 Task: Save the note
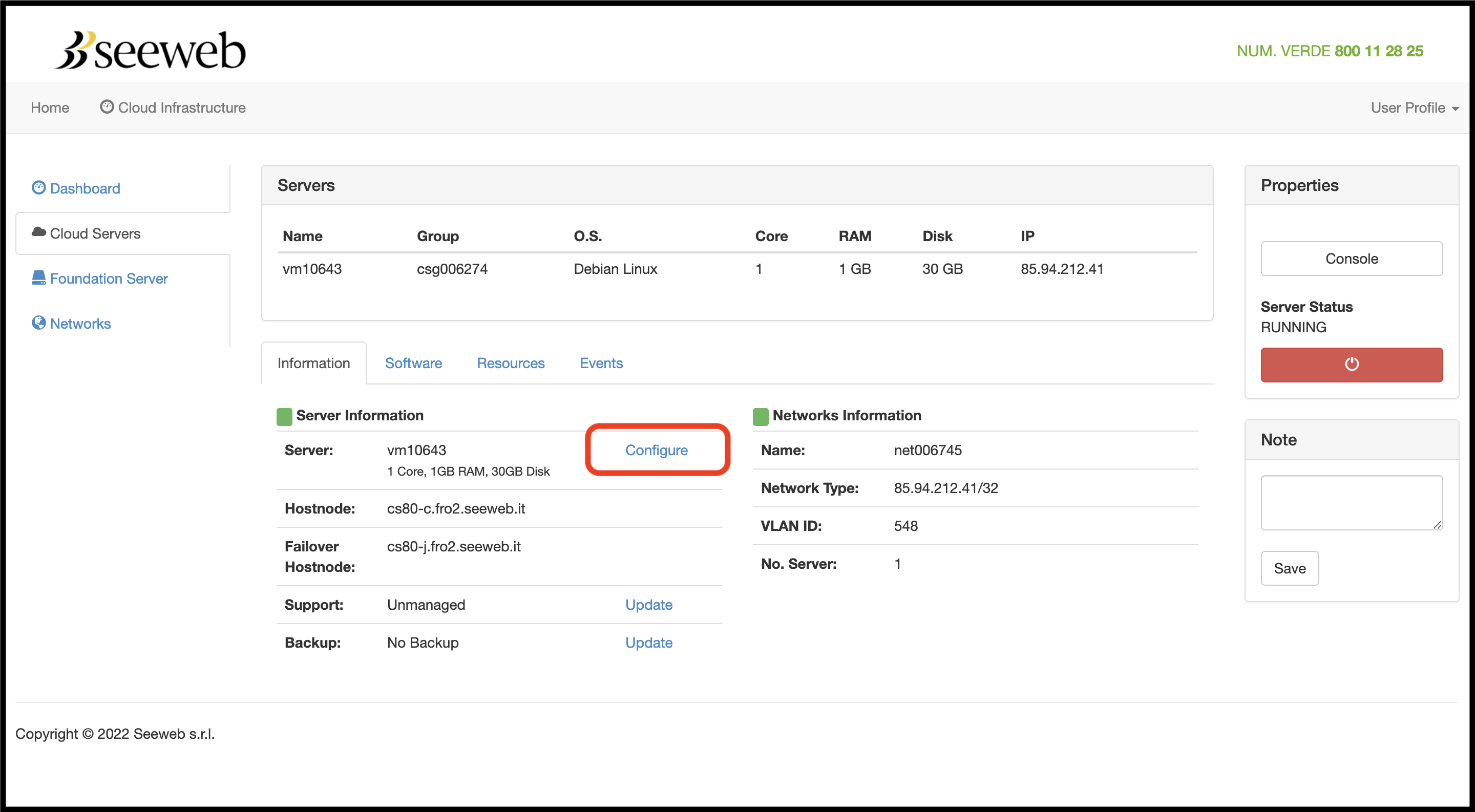[x=1290, y=568]
